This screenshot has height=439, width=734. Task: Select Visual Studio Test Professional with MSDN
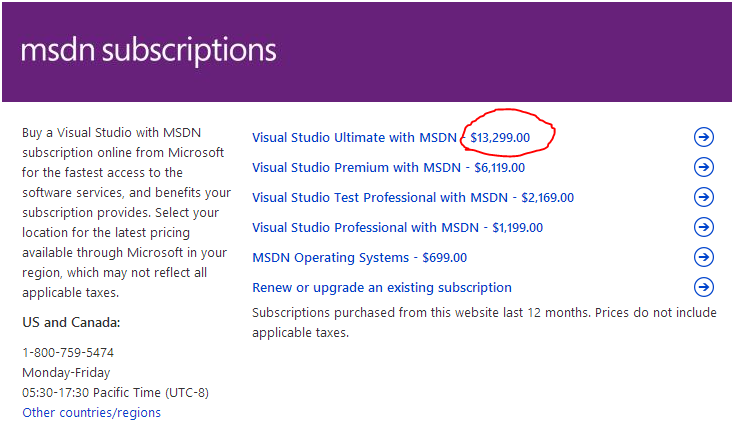pos(379,197)
